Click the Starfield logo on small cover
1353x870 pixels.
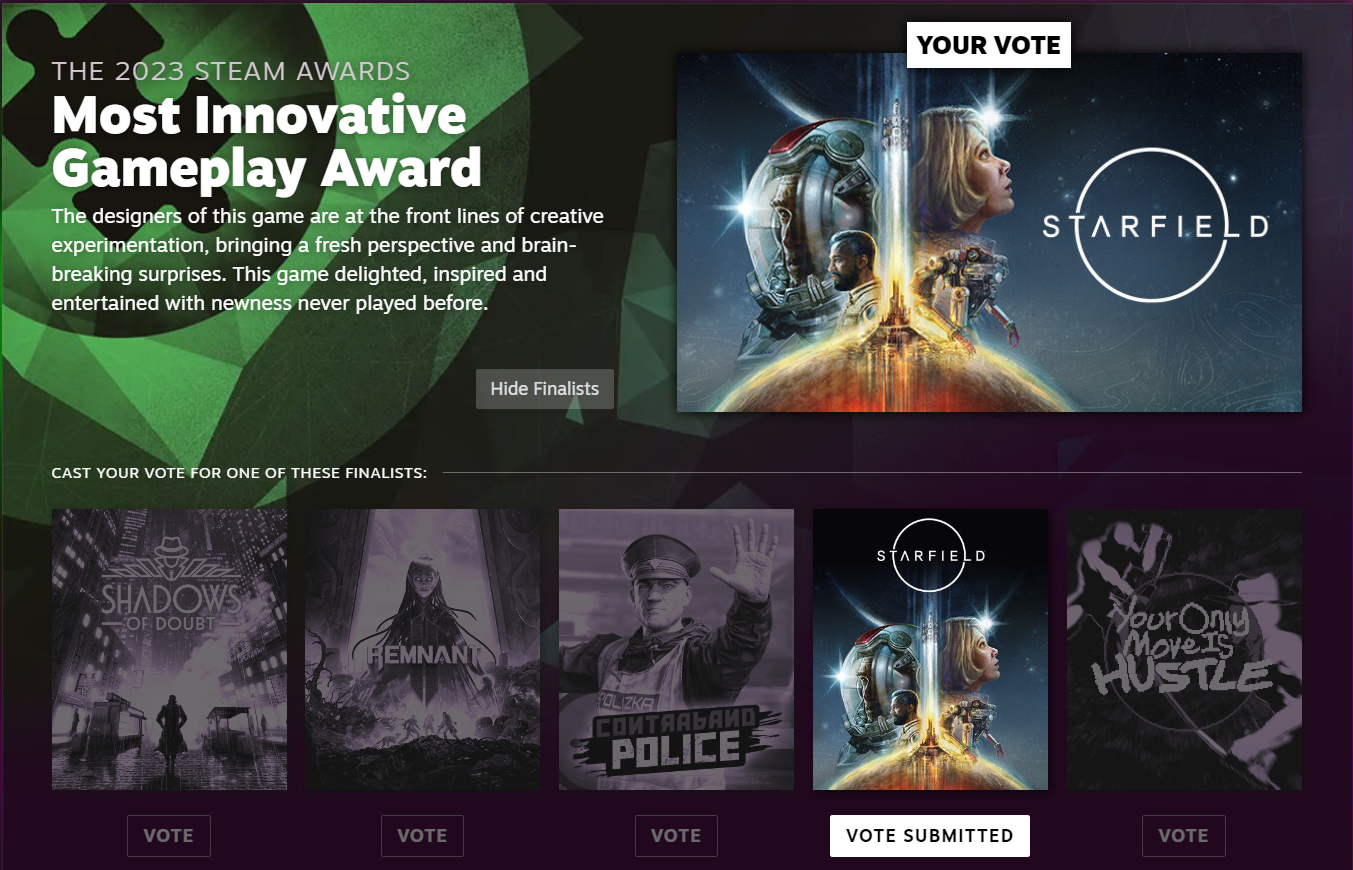930,555
